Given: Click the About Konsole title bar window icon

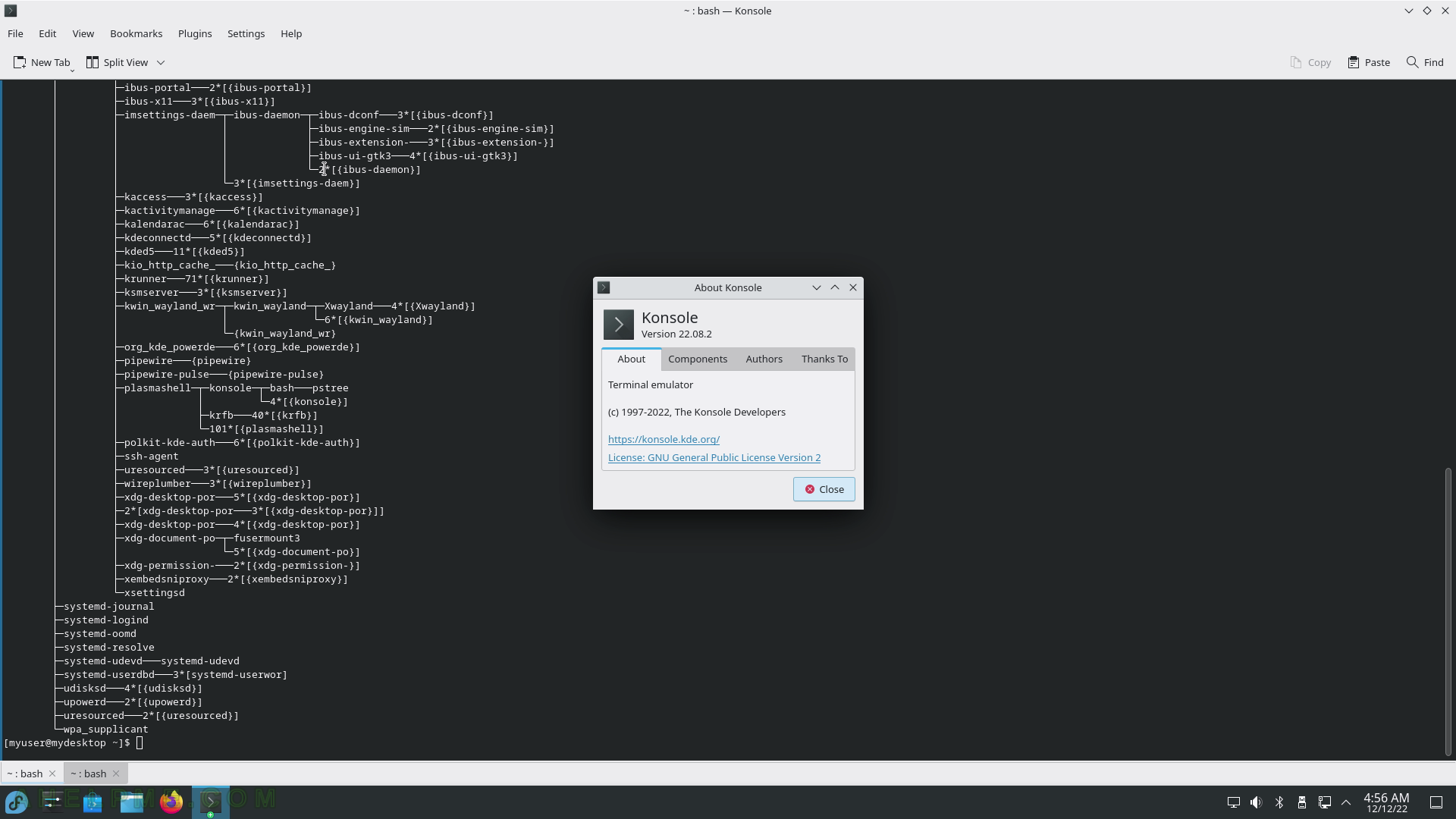Looking at the screenshot, I should pyautogui.click(x=604, y=287).
